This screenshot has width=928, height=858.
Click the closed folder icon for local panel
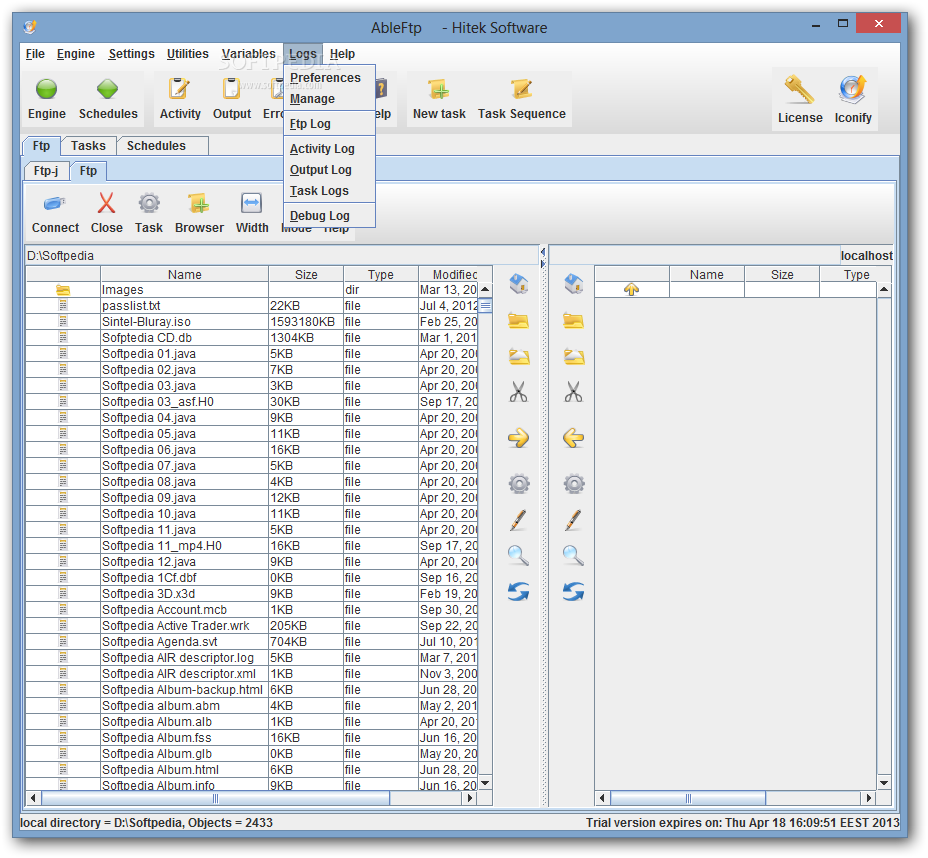click(x=518, y=321)
